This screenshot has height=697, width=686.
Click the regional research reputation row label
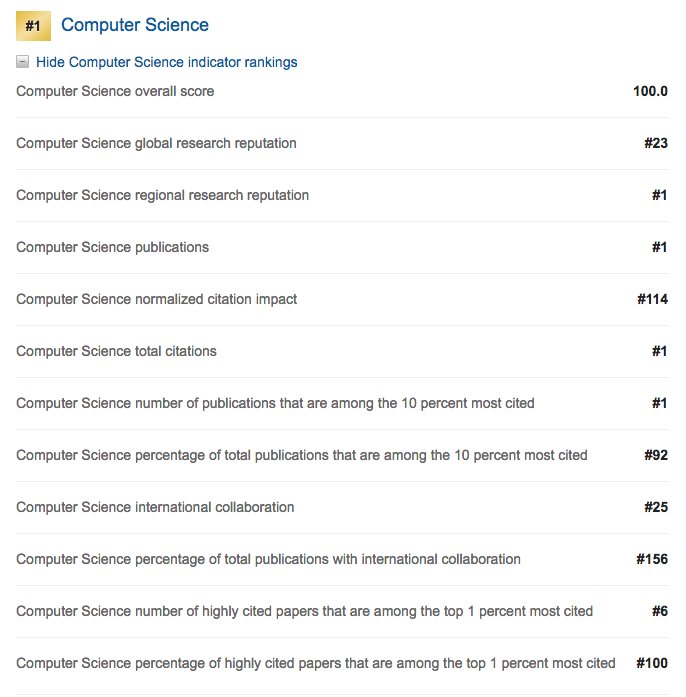click(x=162, y=195)
